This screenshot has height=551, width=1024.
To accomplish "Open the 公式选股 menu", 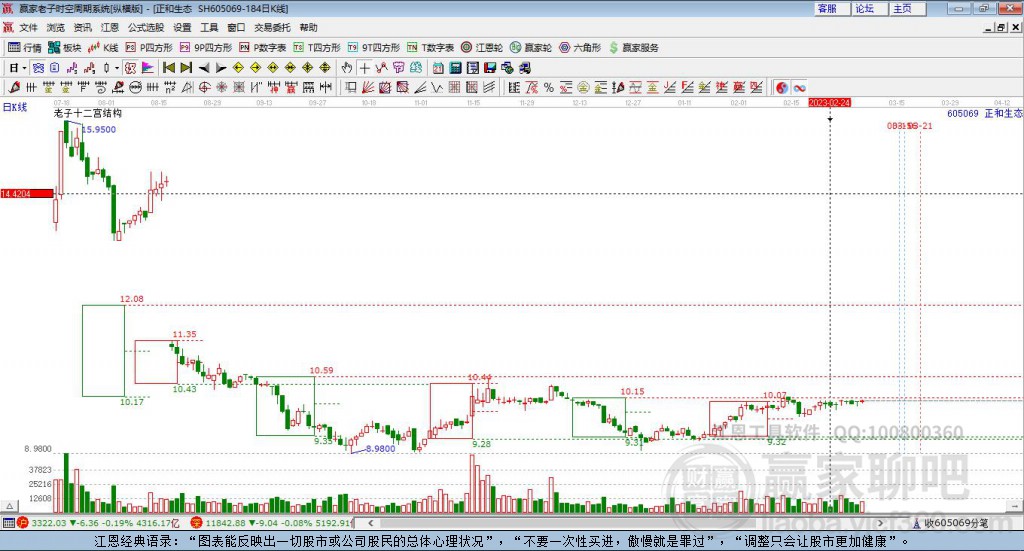I will 146,27.
